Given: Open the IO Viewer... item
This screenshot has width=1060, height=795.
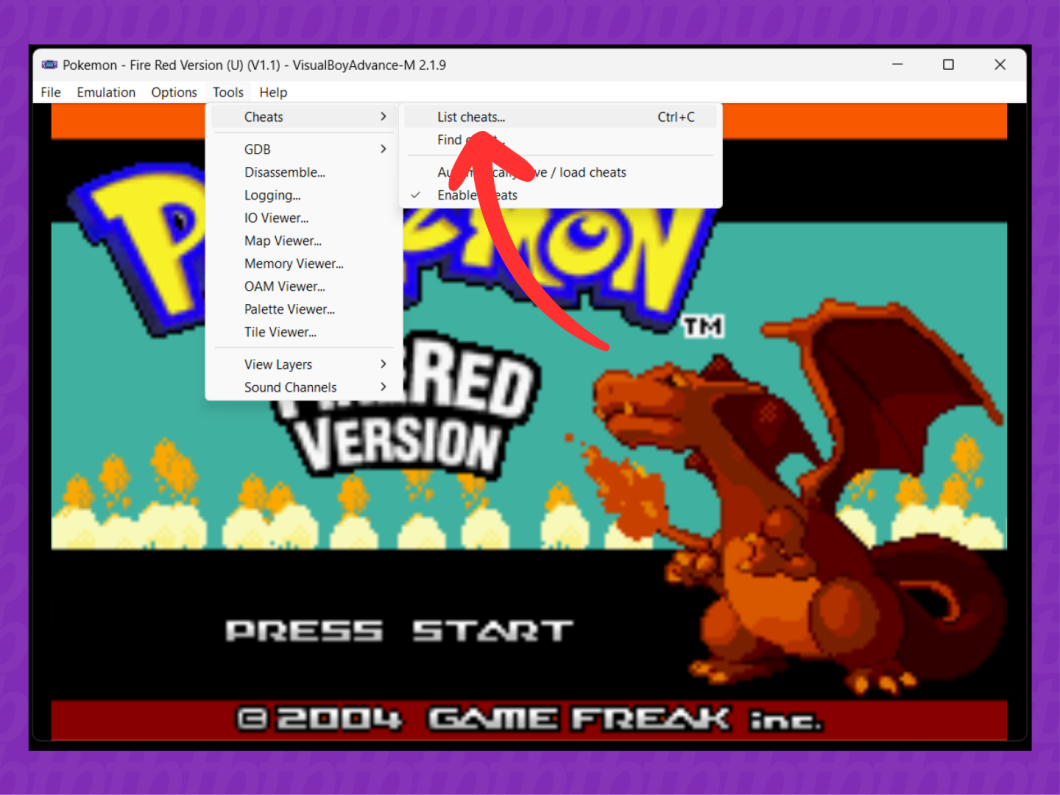Looking at the screenshot, I should coord(304,218).
